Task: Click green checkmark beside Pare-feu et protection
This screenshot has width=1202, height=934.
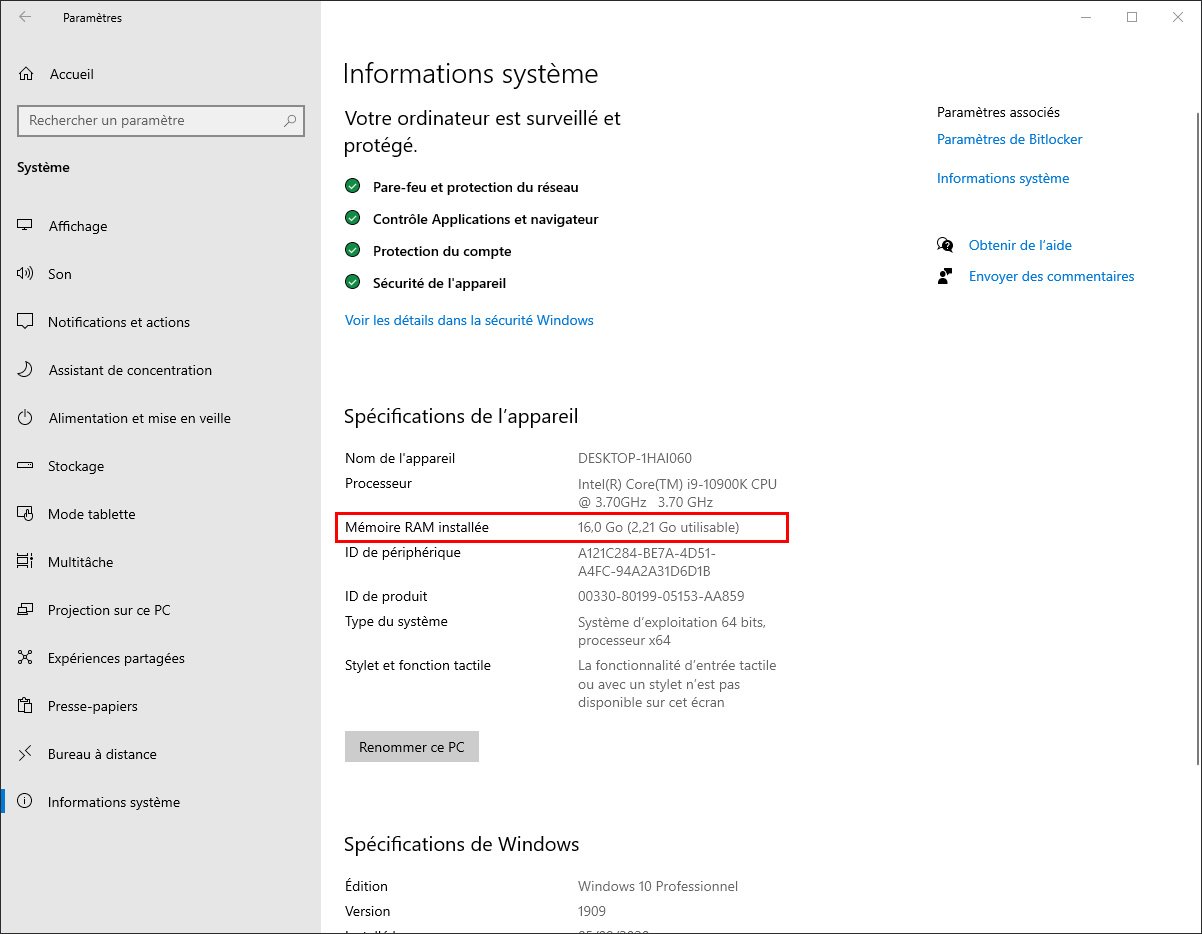Action: 352,186
